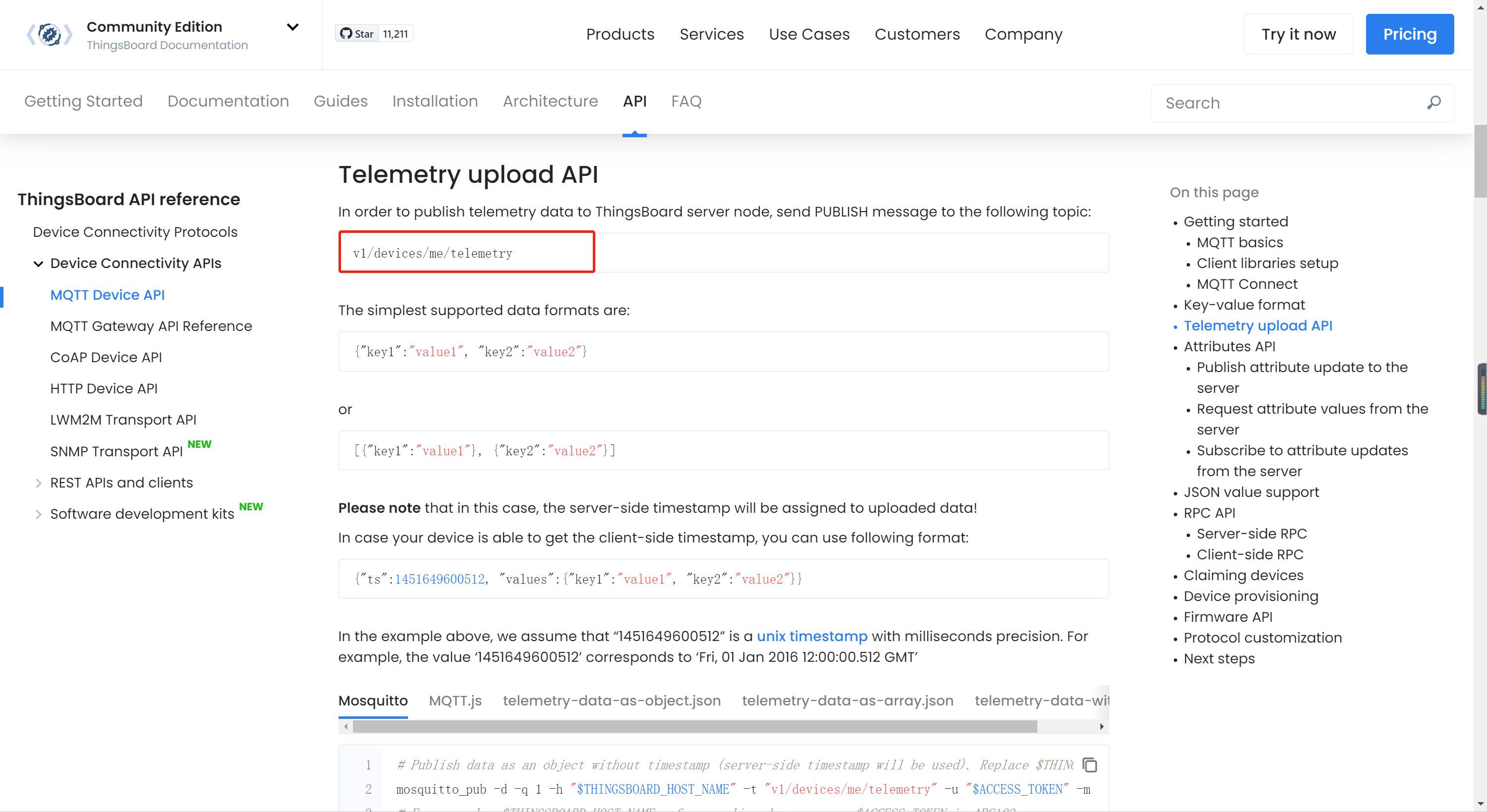Open the Customers menu
The height and width of the screenshot is (812, 1487).
pyautogui.click(x=916, y=34)
